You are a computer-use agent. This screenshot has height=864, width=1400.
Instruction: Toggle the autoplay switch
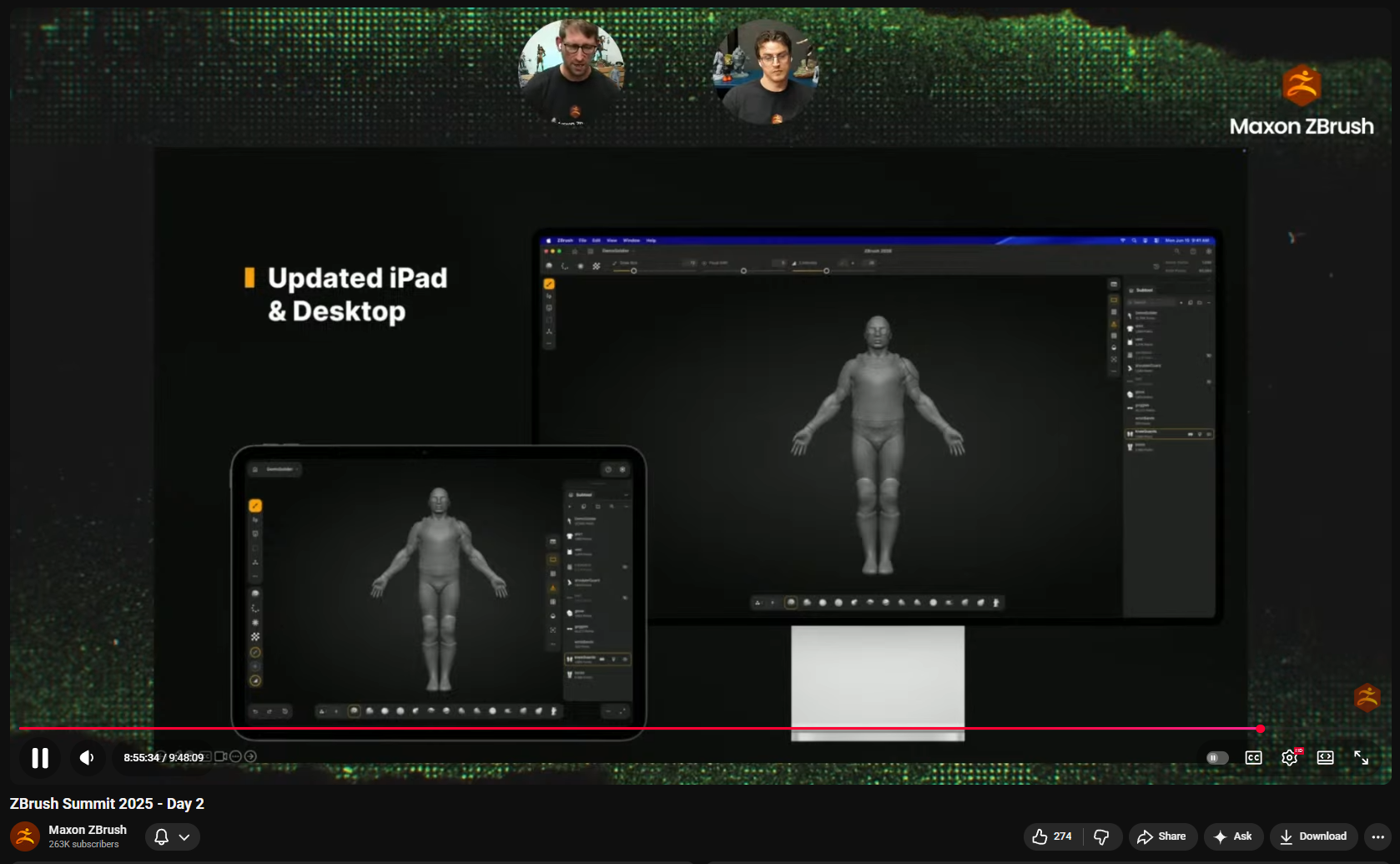point(1217,758)
